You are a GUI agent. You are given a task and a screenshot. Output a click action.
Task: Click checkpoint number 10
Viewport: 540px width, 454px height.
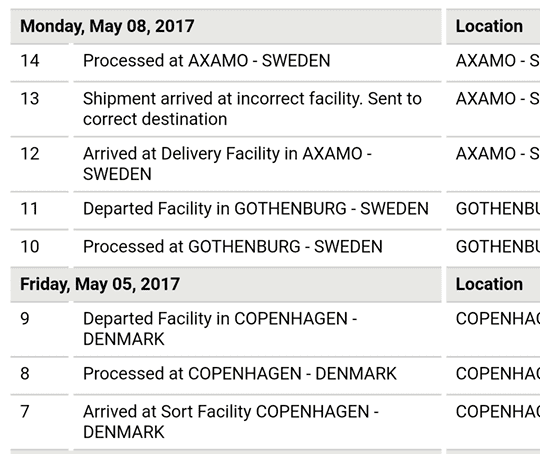point(30,246)
